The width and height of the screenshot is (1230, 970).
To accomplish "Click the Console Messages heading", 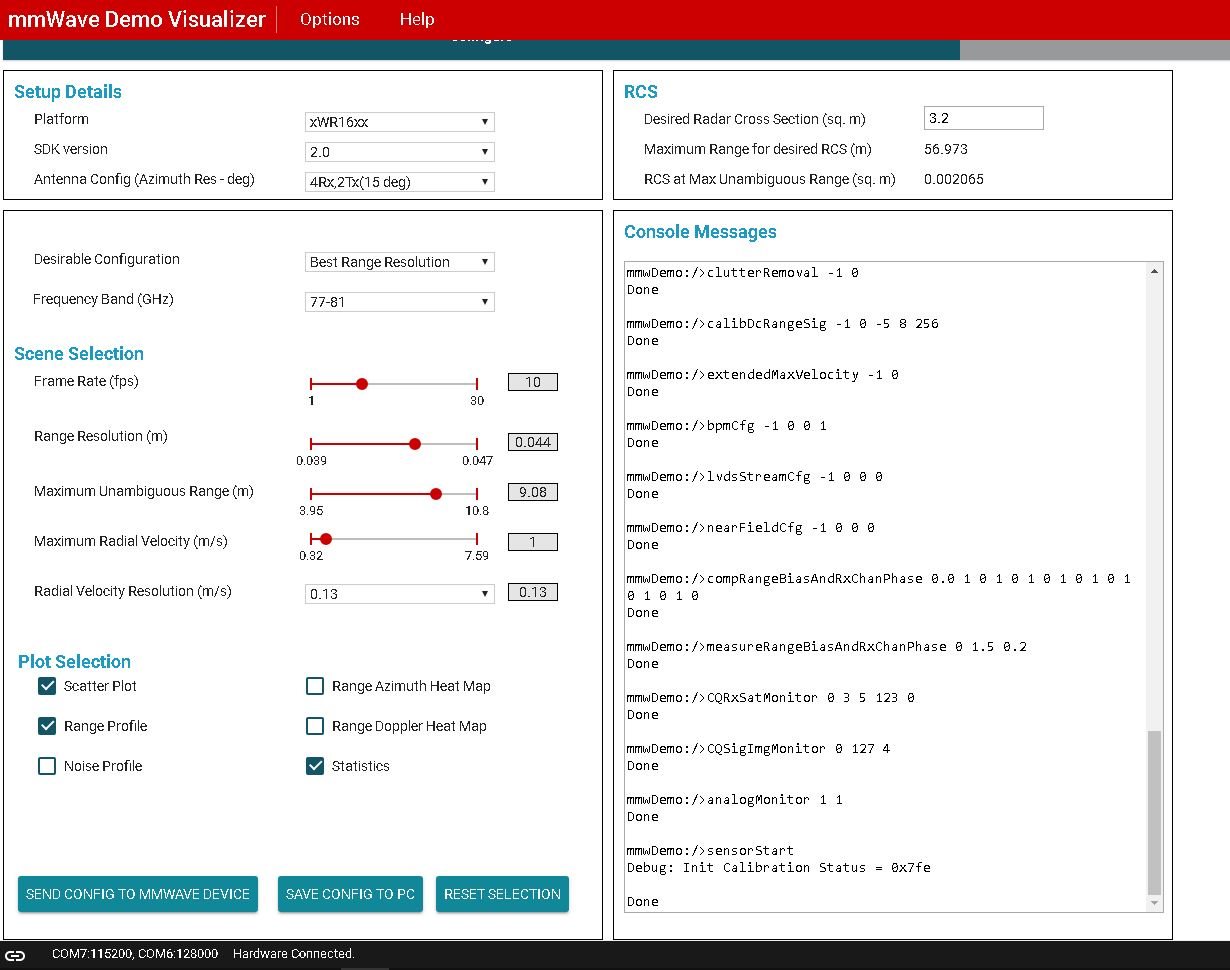I will click(x=700, y=232).
